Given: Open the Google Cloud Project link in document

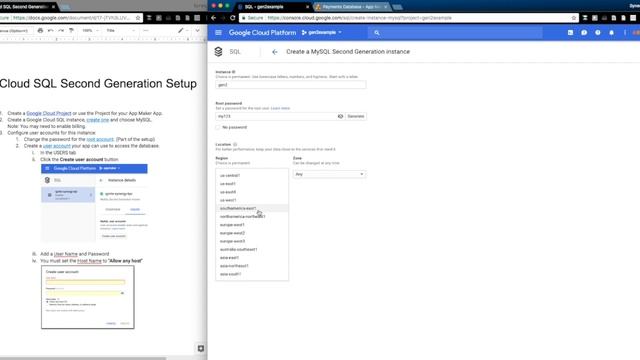Looking at the screenshot, I should click(x=49, y=113).
